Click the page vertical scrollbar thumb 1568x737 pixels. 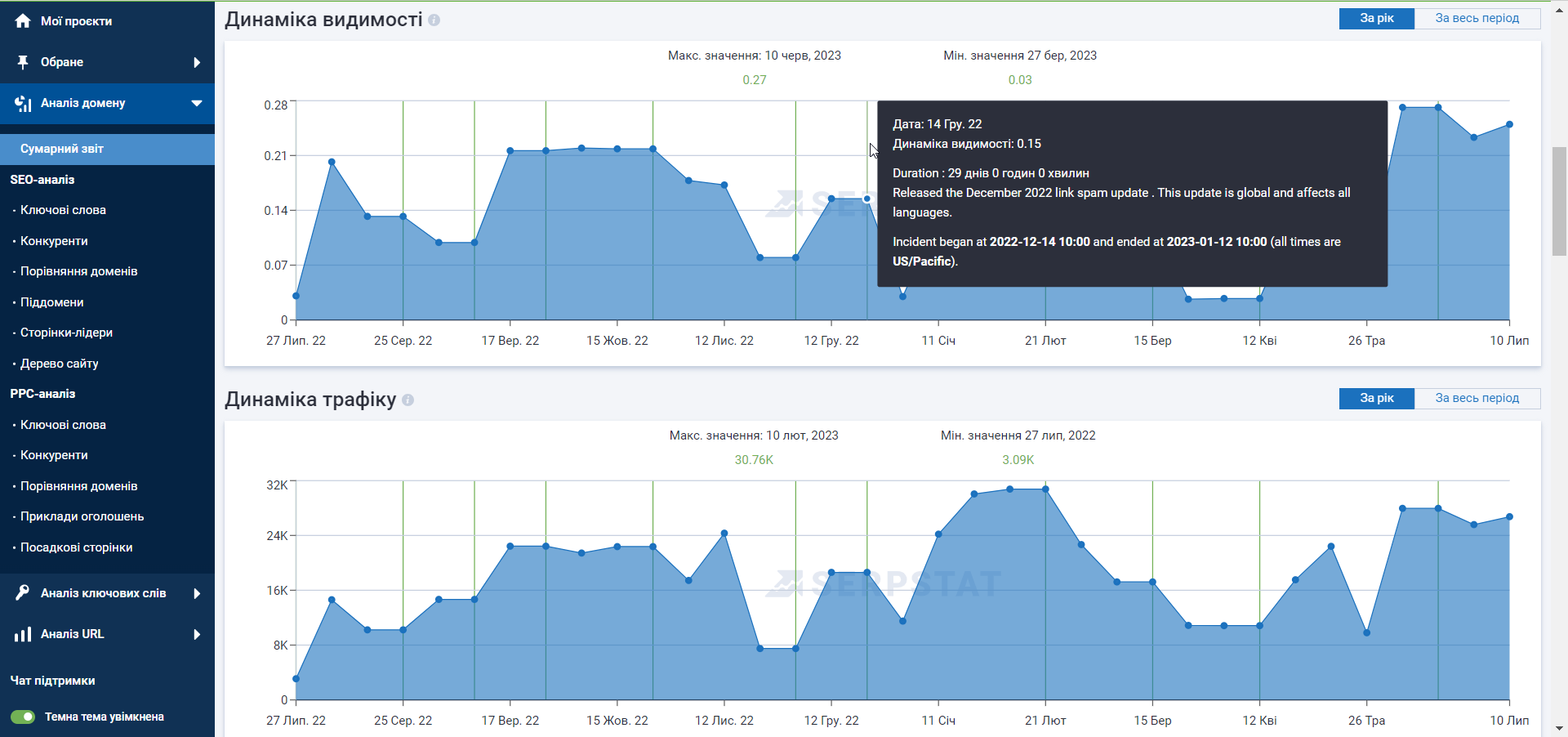[1559, 201]
